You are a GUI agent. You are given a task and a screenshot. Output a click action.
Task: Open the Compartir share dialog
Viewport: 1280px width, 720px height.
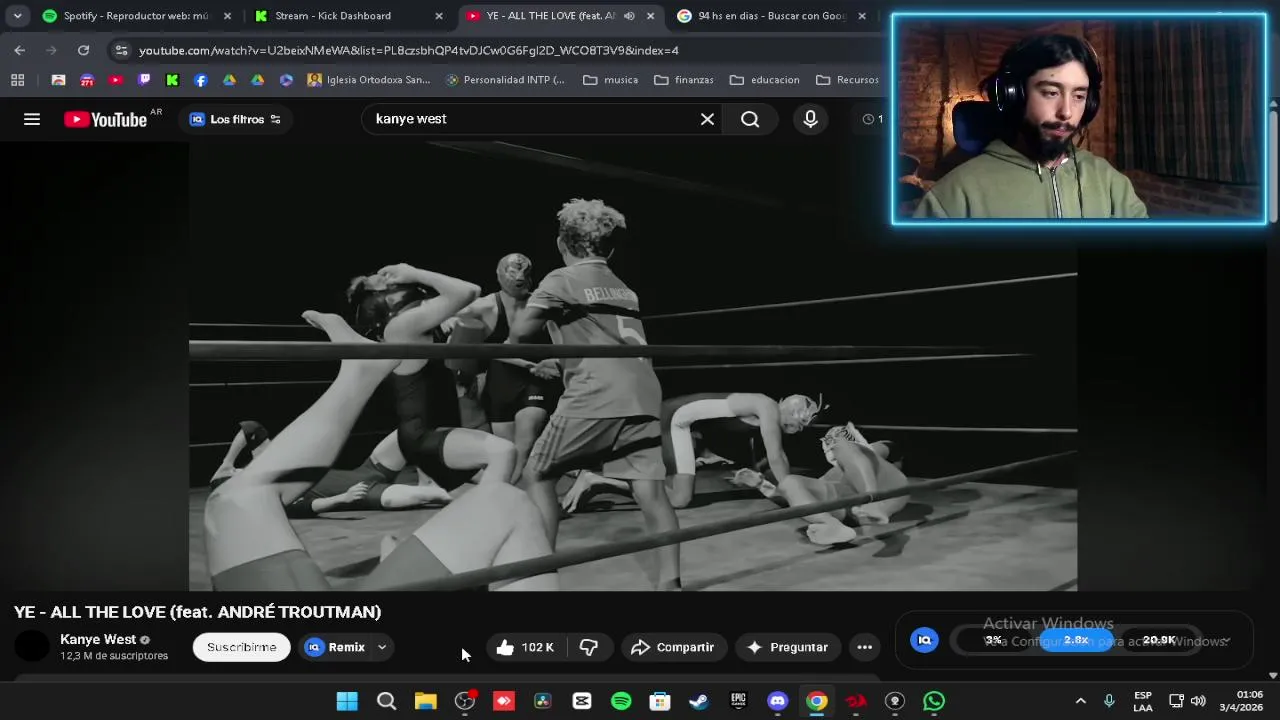(x=672, y=647)
